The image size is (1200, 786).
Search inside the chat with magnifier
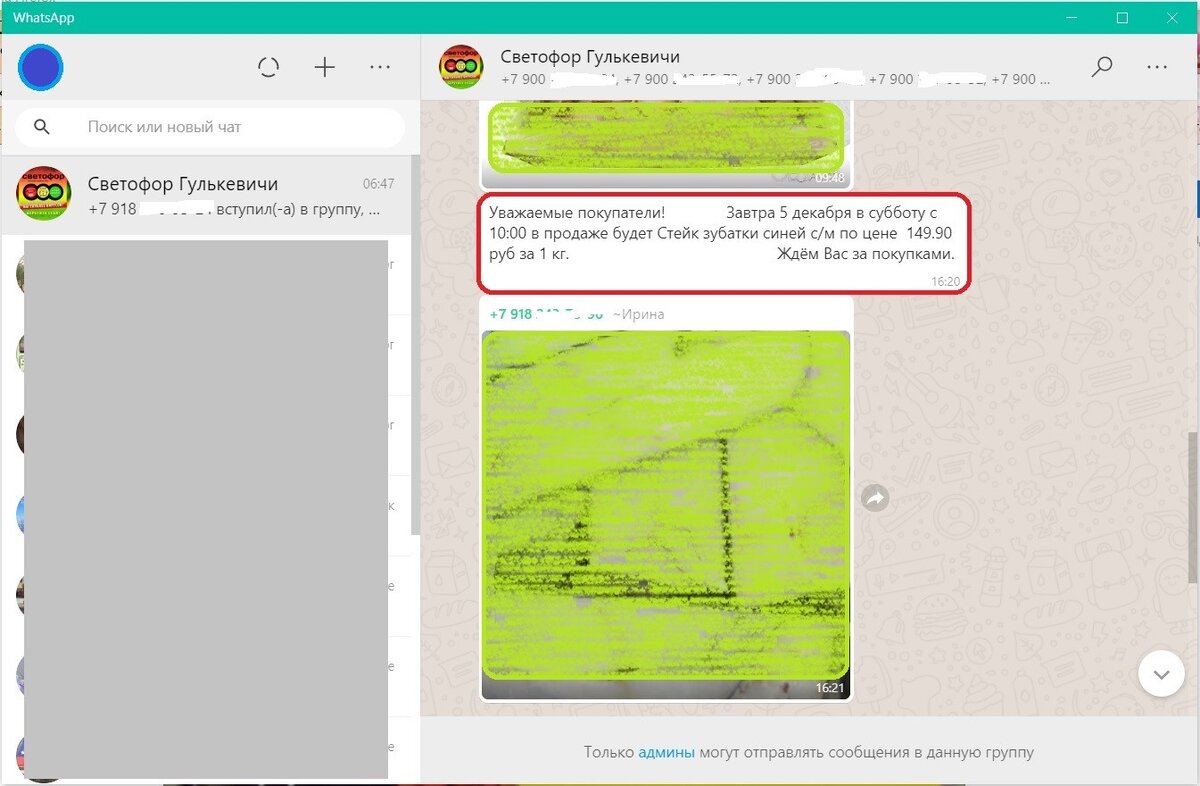[1101, 67]
